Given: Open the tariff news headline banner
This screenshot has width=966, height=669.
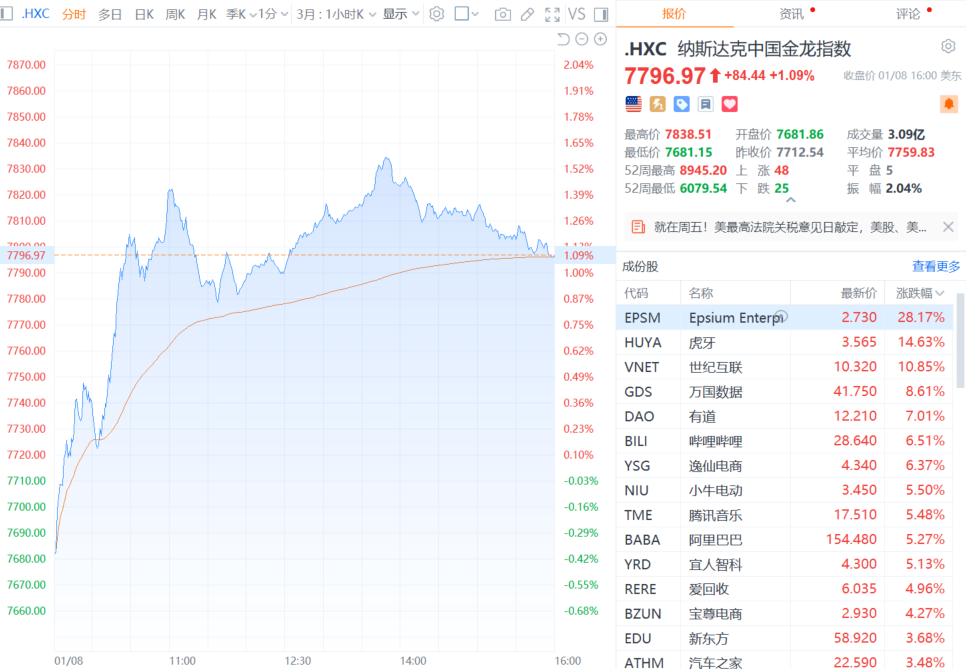Looking at the screenshot, I should pyautogui.click(x=790, y=227).
